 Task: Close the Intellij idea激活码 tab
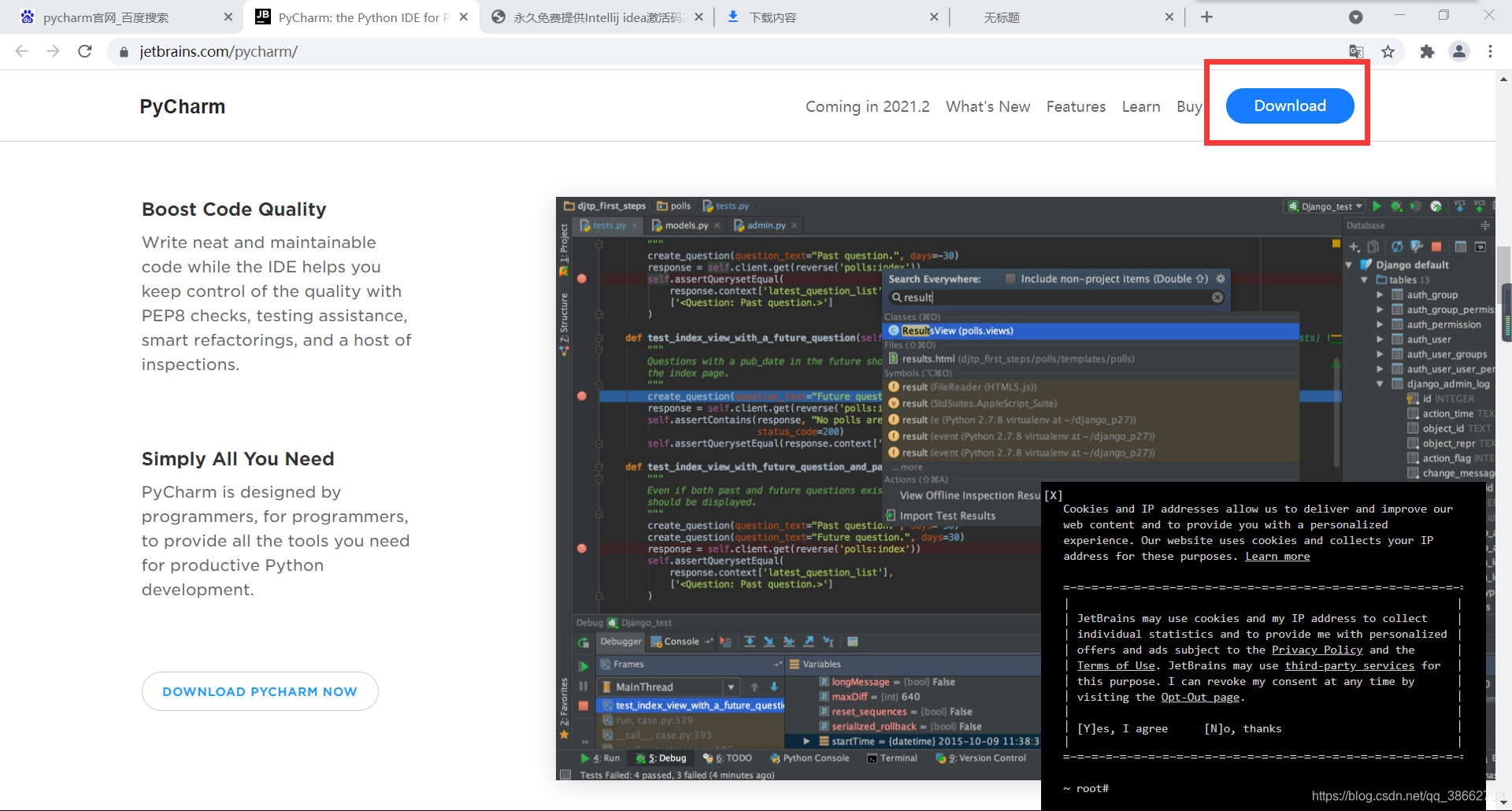tap(699, 17)
